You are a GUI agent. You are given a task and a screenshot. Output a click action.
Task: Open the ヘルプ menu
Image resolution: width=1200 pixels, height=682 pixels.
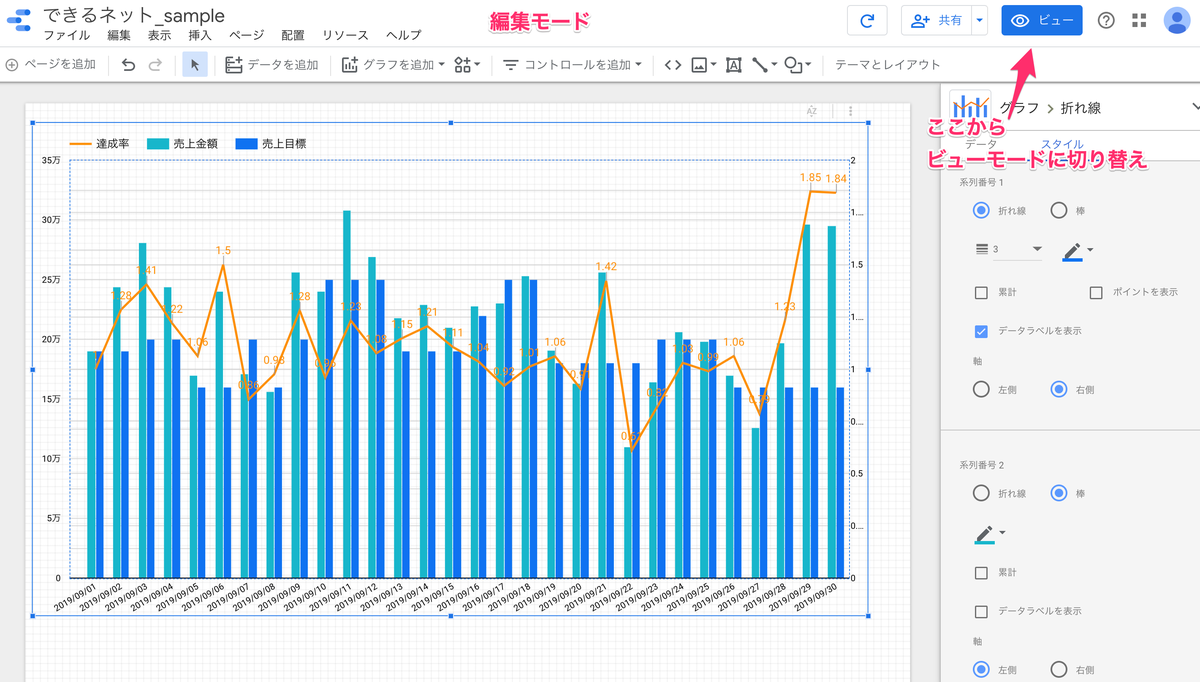(x=403, y=35)
